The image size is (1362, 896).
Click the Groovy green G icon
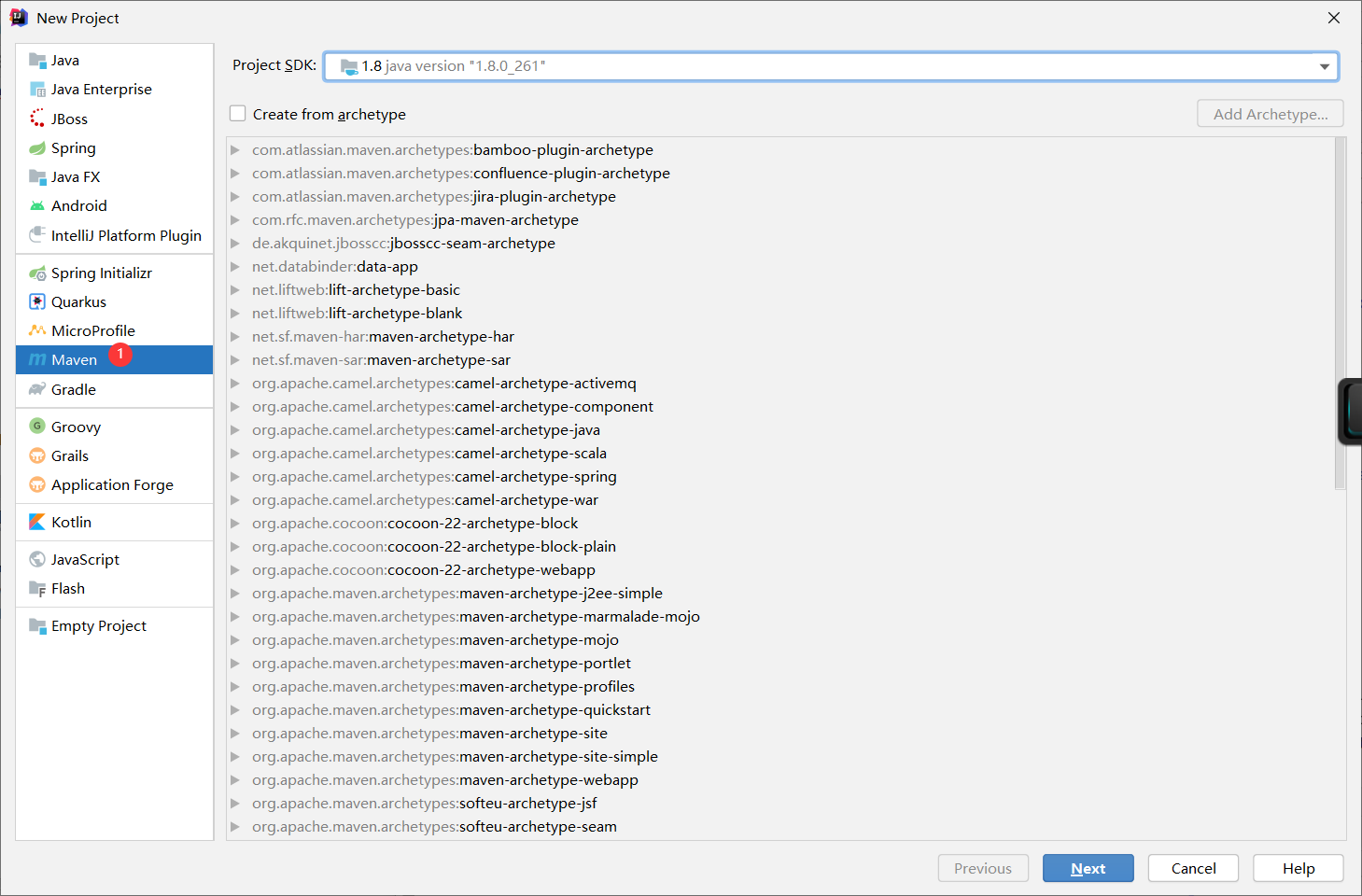[37, 427]
